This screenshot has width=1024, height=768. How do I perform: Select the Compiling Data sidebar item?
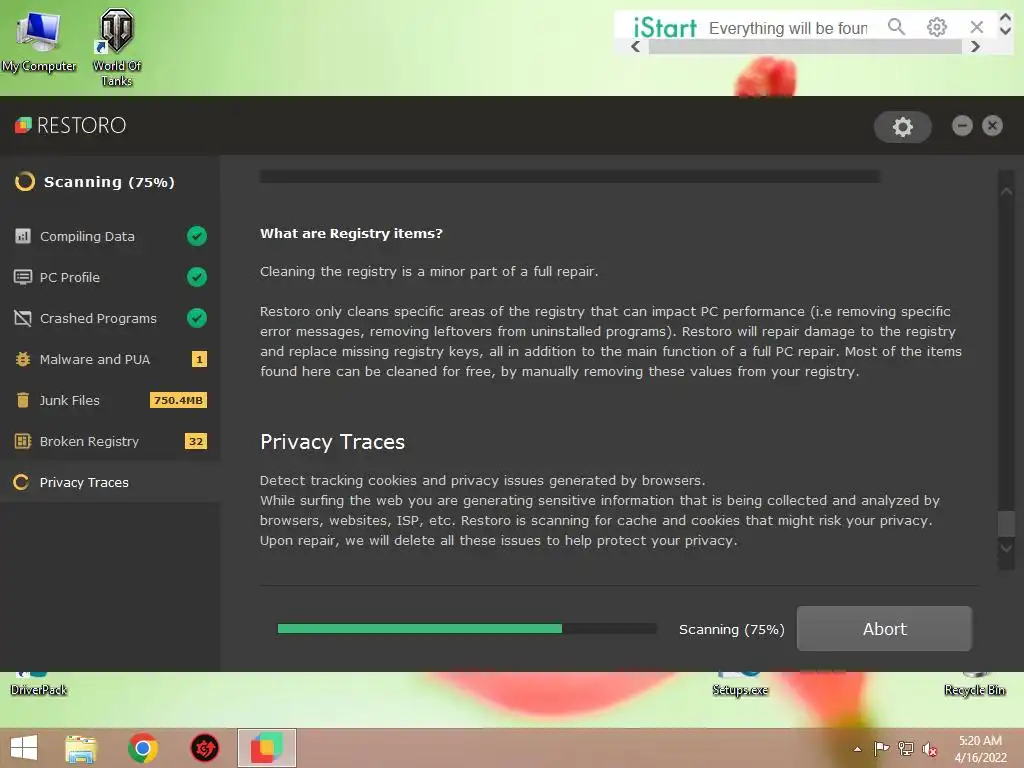(110, 236)
